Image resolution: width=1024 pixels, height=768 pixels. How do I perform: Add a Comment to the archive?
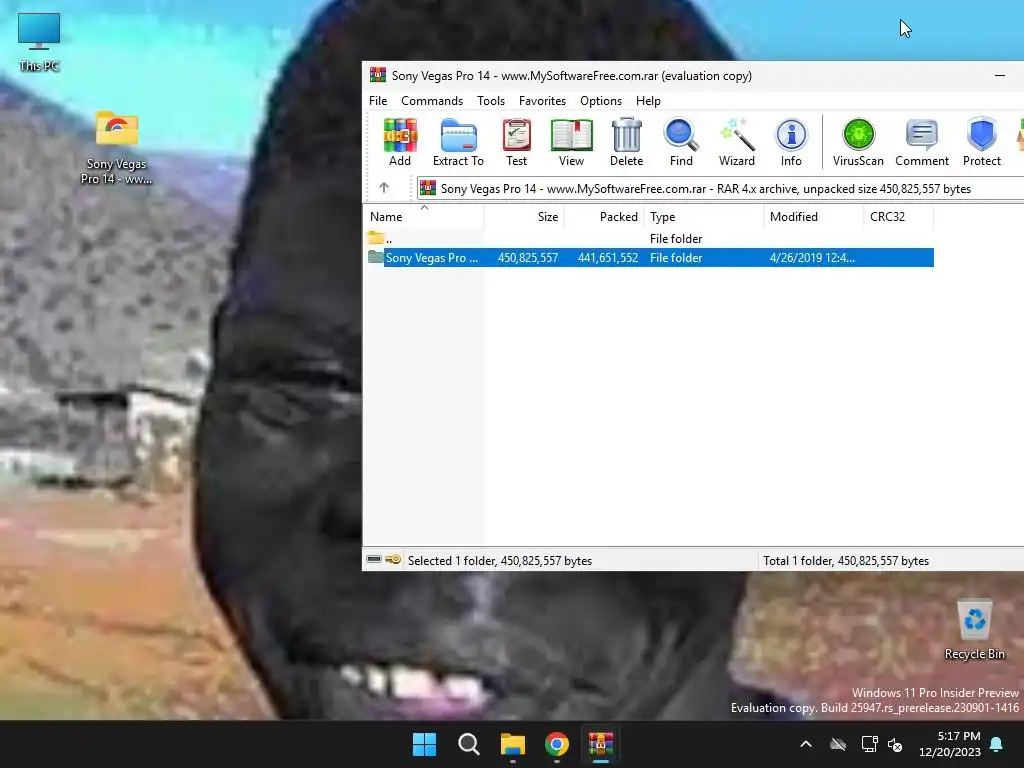point(921,142)
